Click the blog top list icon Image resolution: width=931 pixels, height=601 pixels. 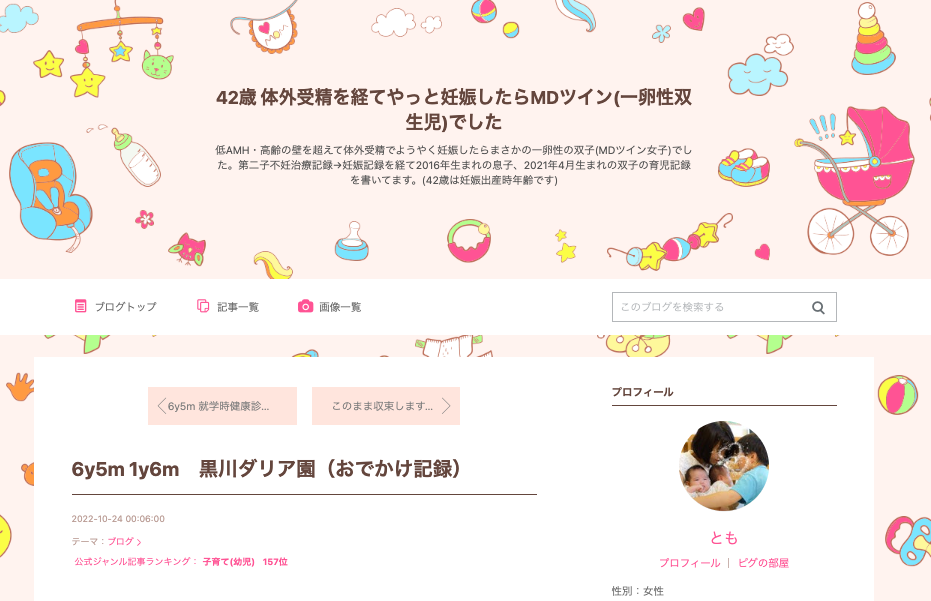(x=80, y=306)
